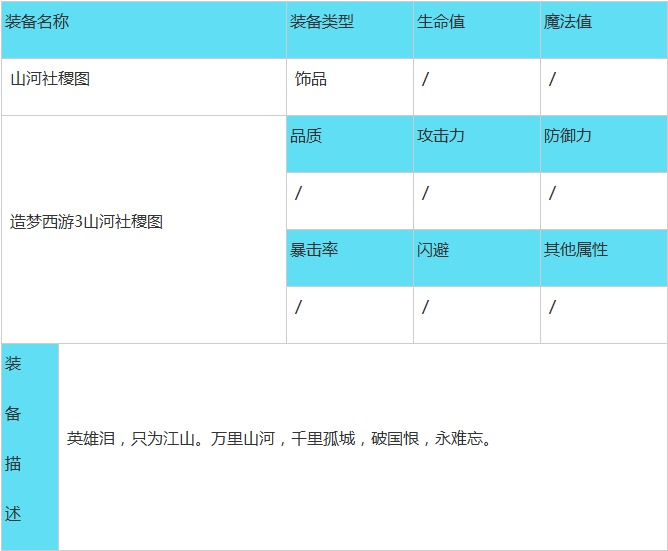
Task: Click the 装备名称 header cell
Action: pyautogui.click(x=144, y=30)
